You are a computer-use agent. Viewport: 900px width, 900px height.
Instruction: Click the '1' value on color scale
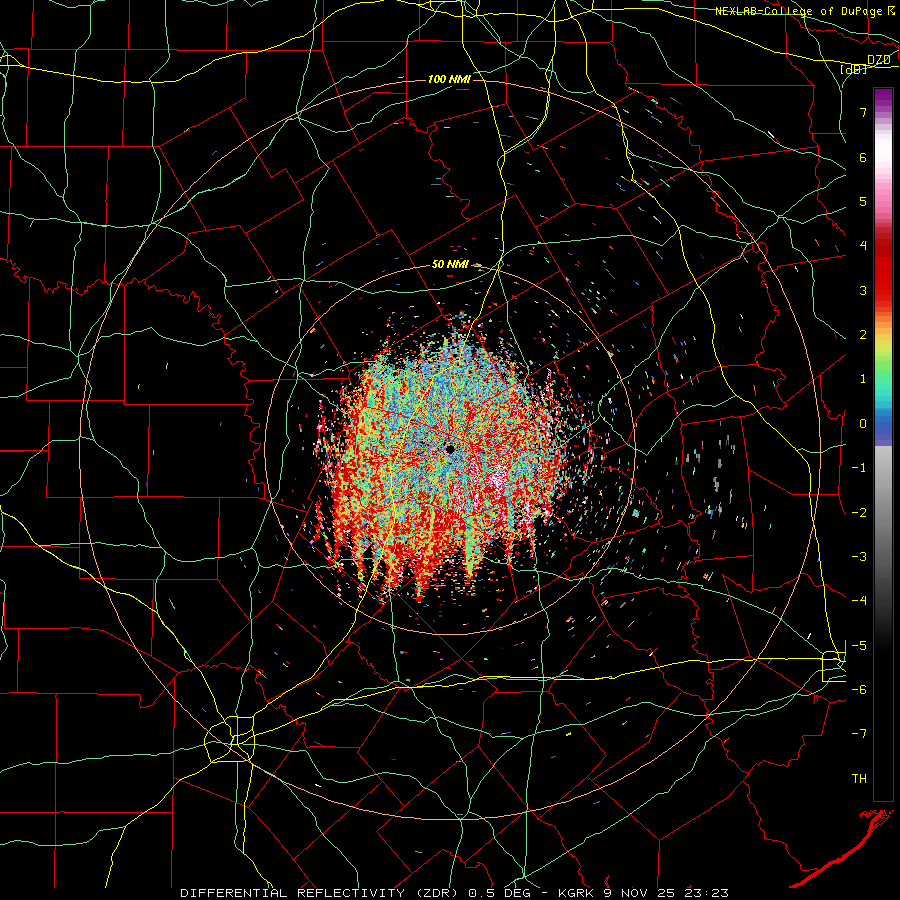pyautogui.click(x=863, y=379)
